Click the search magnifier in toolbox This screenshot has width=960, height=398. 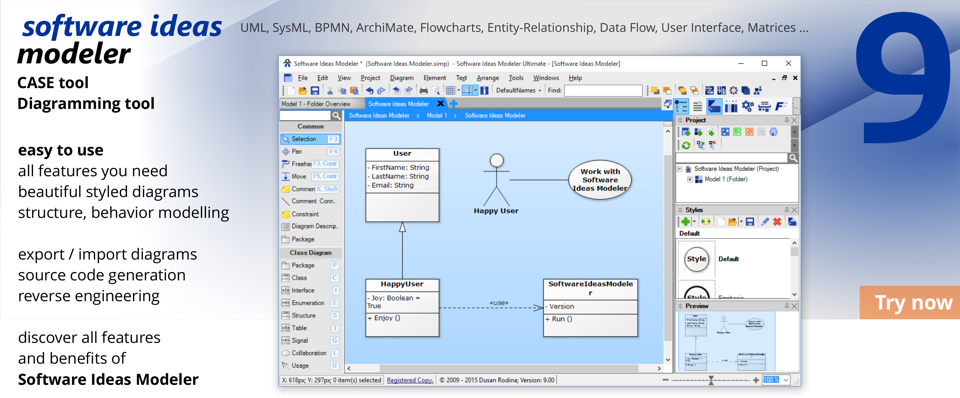(x=337, y=115)
